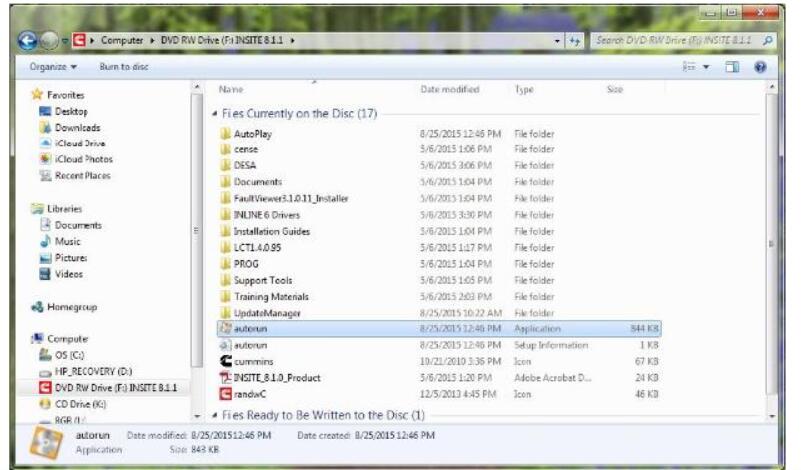Viewport: 801px width, 470px height.
Task: Select Homegroup in navigation pane
Action: 72,307
